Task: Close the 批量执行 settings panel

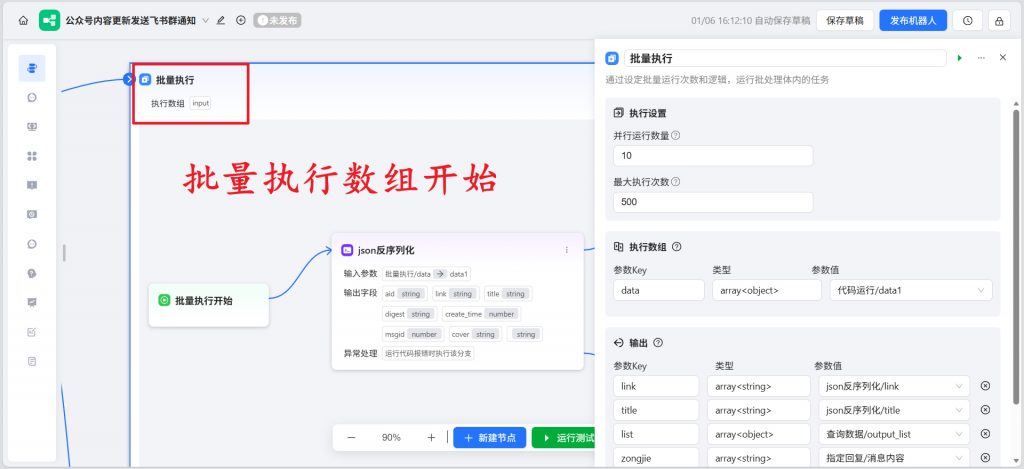Action: click(1003, 58)
